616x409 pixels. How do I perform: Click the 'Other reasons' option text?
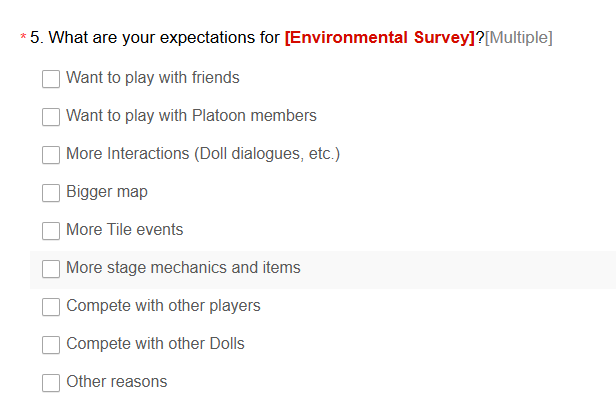(x=117, y=381)
